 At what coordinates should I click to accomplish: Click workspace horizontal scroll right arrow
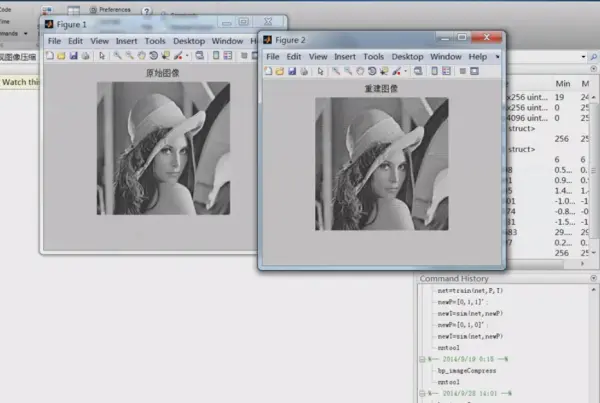pos(583,263)
